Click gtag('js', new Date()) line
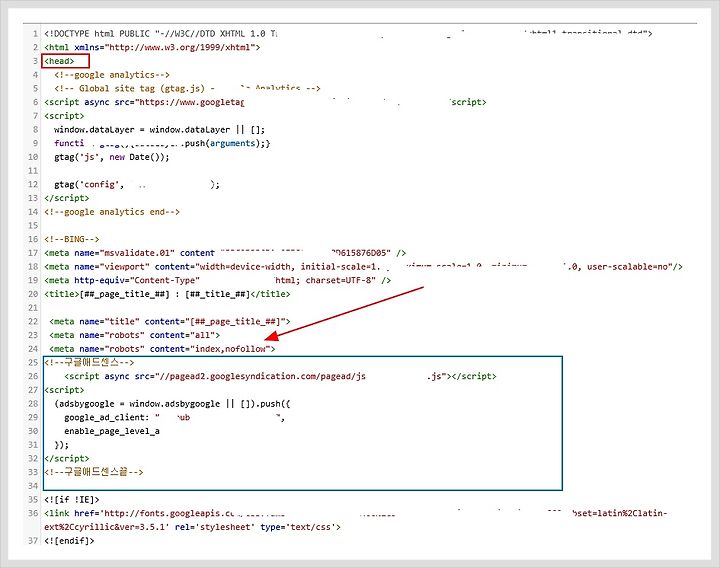 tap(112, 157)
